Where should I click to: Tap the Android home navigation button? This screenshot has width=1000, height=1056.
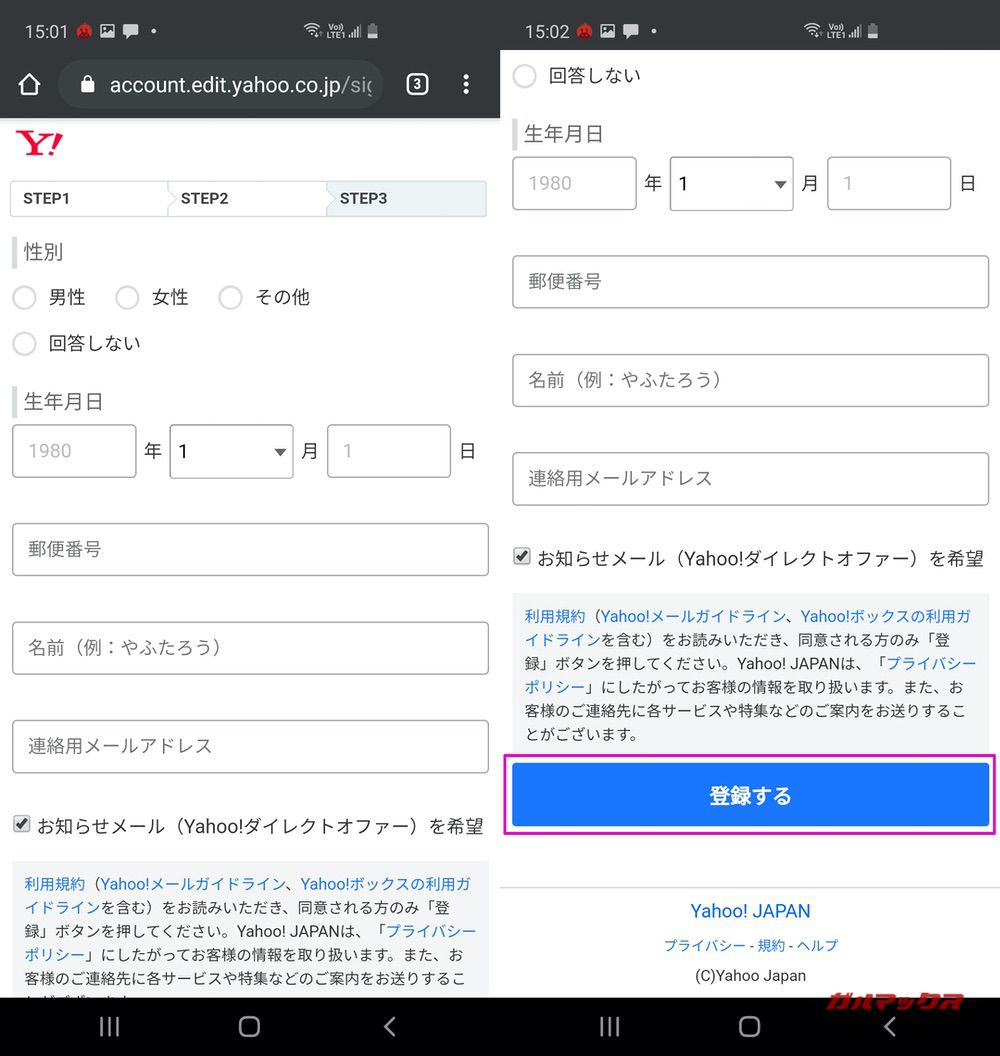tap(249, 1027)
